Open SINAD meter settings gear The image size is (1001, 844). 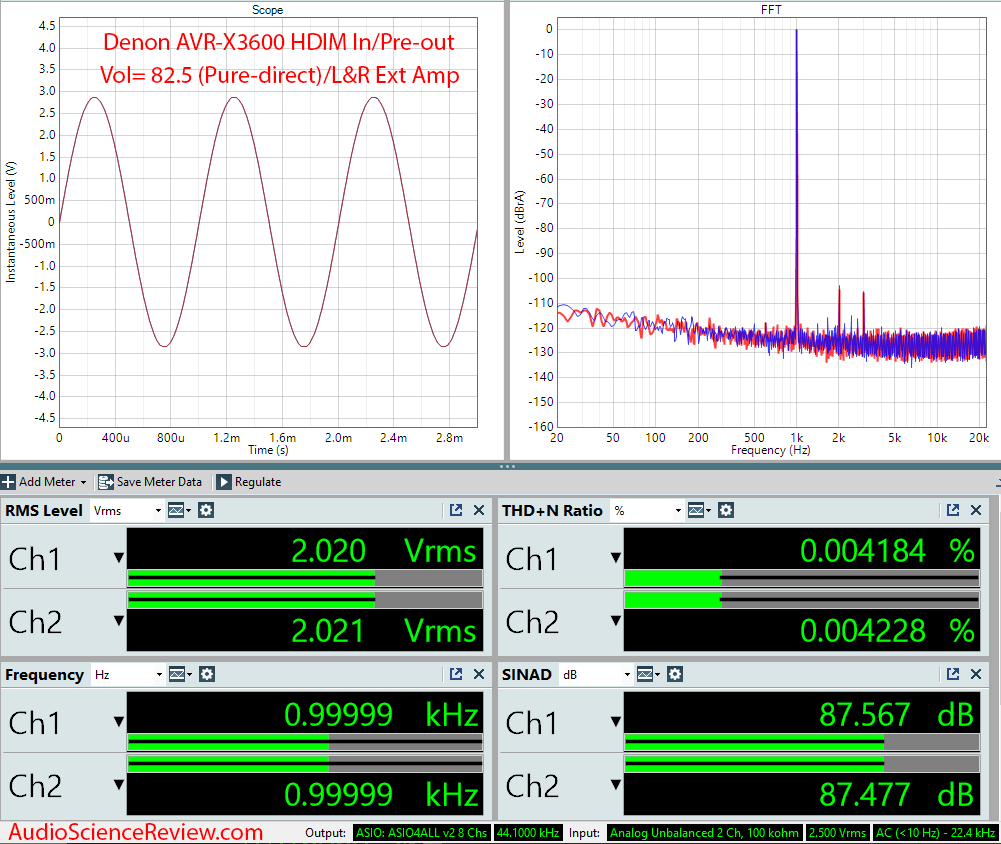(x=675, y=674)
